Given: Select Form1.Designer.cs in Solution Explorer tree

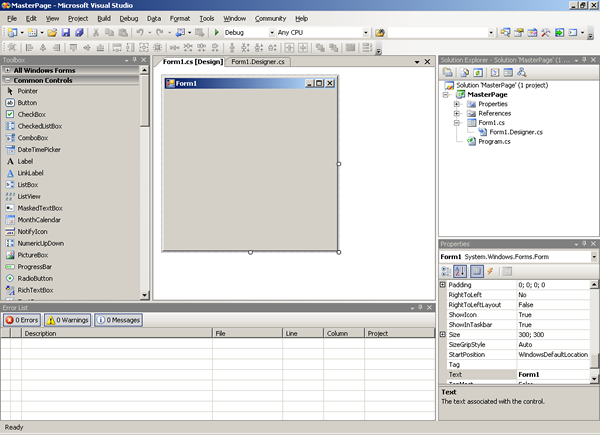Looking at the screenshot, I should point(516,132).
